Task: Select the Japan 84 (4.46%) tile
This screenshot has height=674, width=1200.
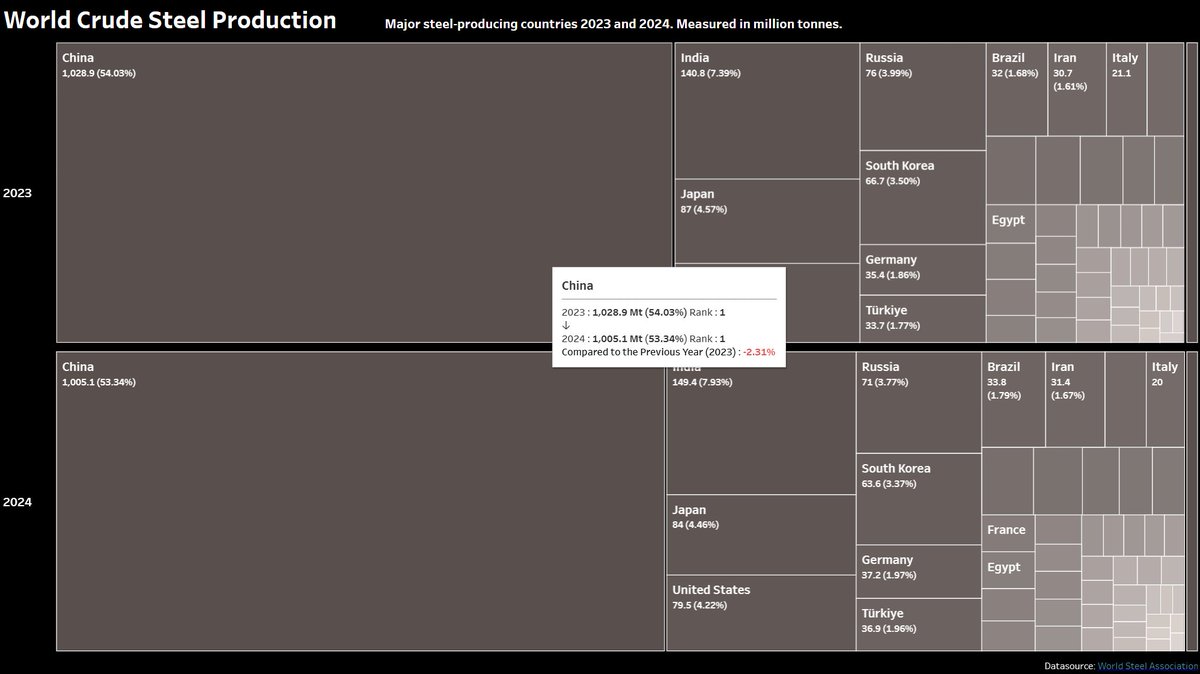Action: tap(761, 535)
